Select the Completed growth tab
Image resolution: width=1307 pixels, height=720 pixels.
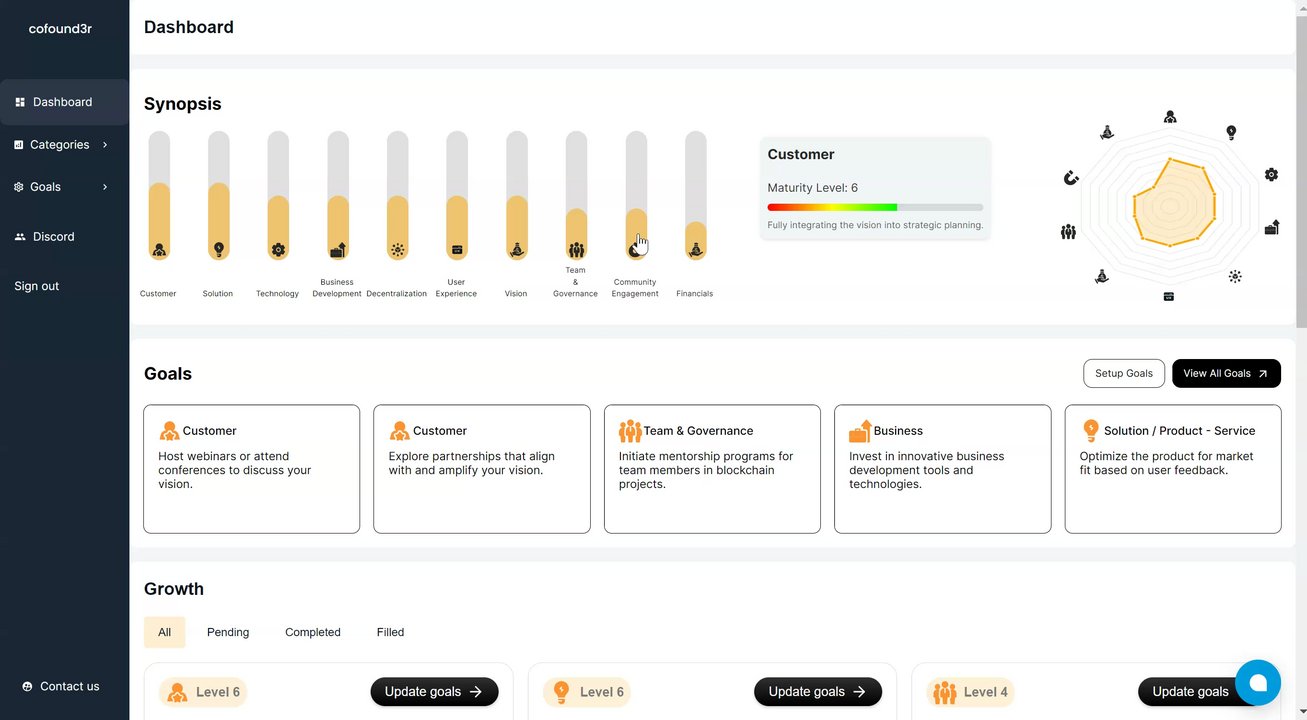[313, 632]
